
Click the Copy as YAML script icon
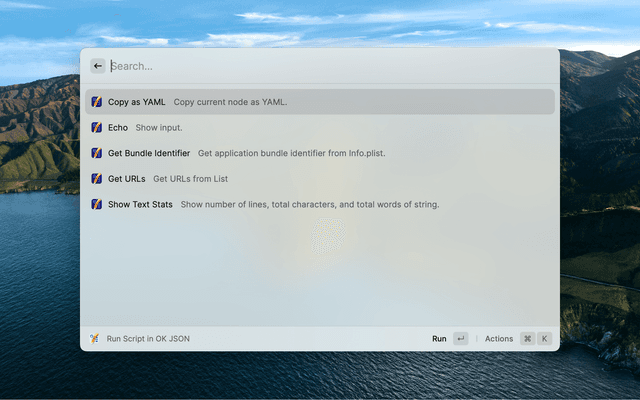click(x=97, y=102)
